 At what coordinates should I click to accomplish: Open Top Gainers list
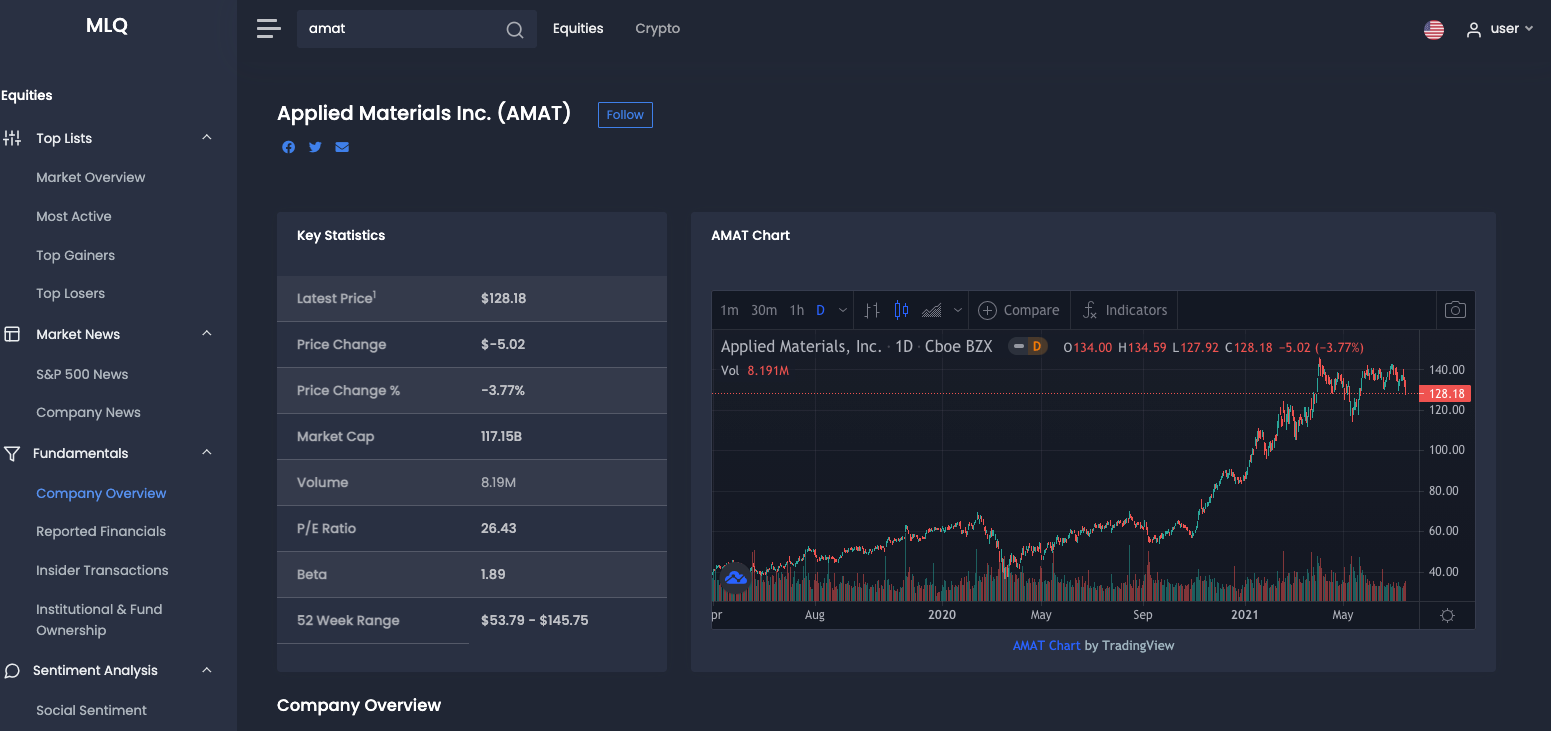pyautogui.click(x=75, y=255)
